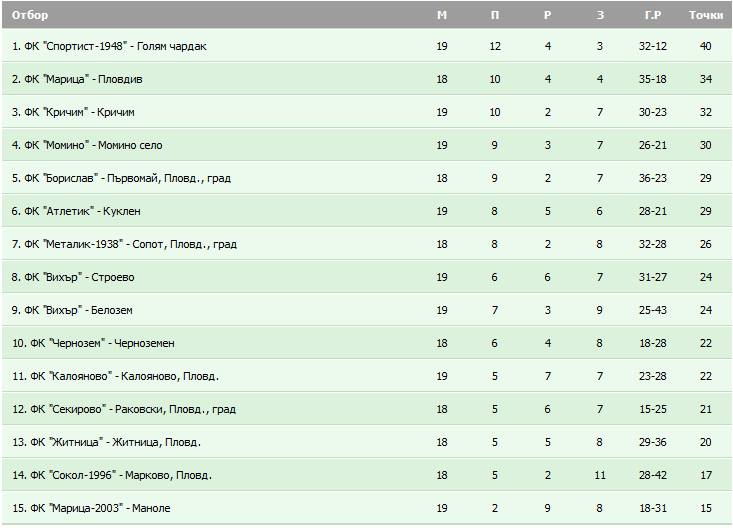Open team ФК Спортист-1948 Голям чардак

point(109,46)
